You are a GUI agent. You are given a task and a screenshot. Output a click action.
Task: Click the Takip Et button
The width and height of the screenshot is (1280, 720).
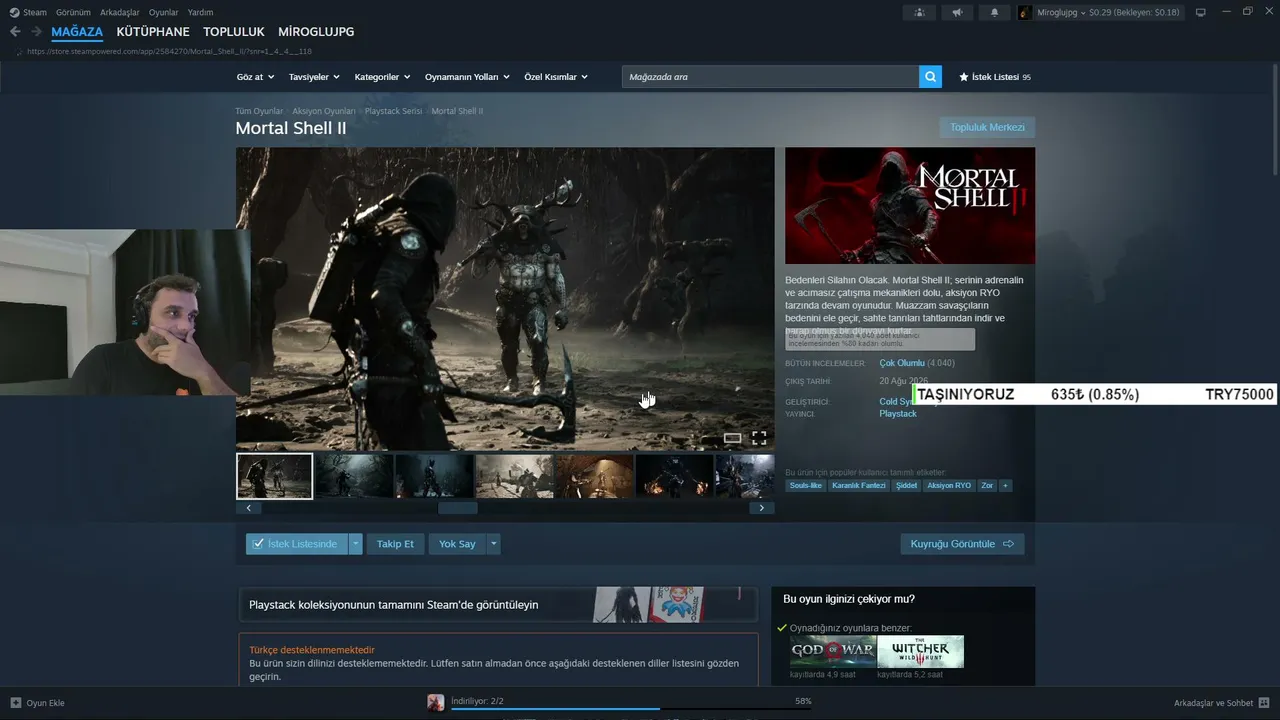(395, 544)
